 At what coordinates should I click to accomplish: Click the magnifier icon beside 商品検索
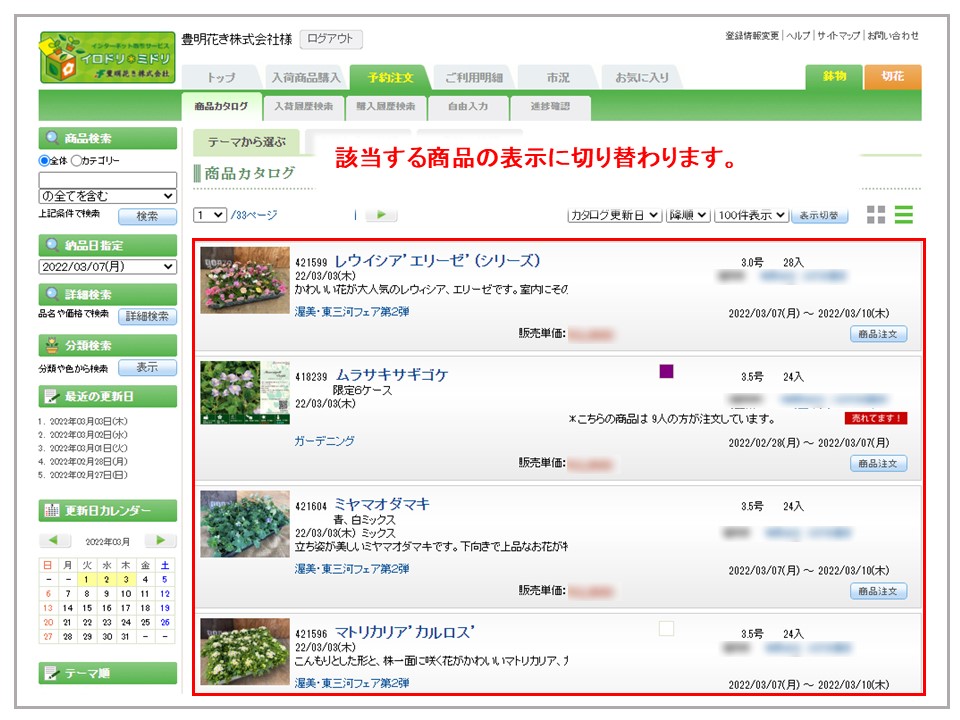click(51, 139)
